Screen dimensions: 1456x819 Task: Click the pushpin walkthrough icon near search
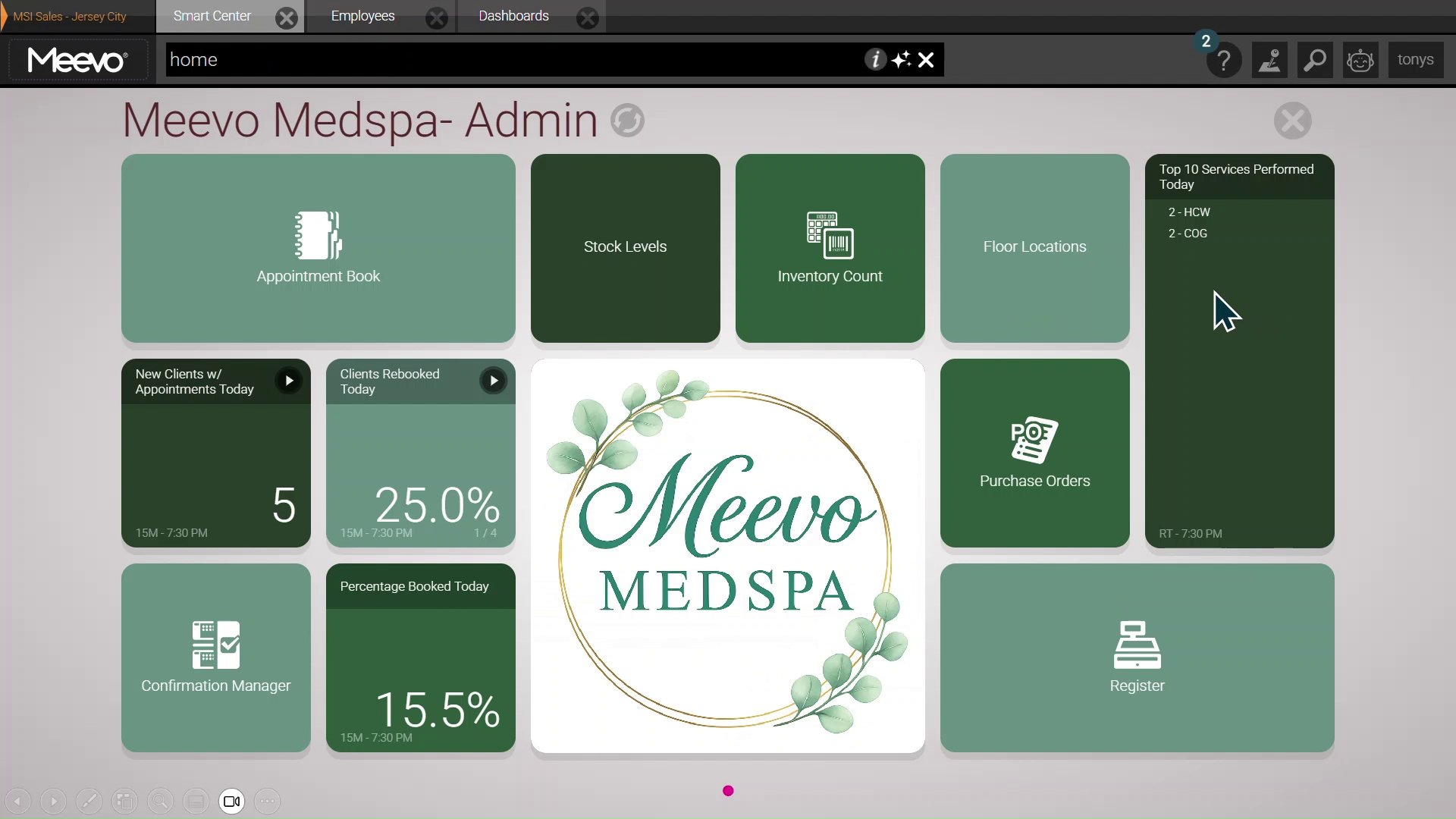(1270, 60)
